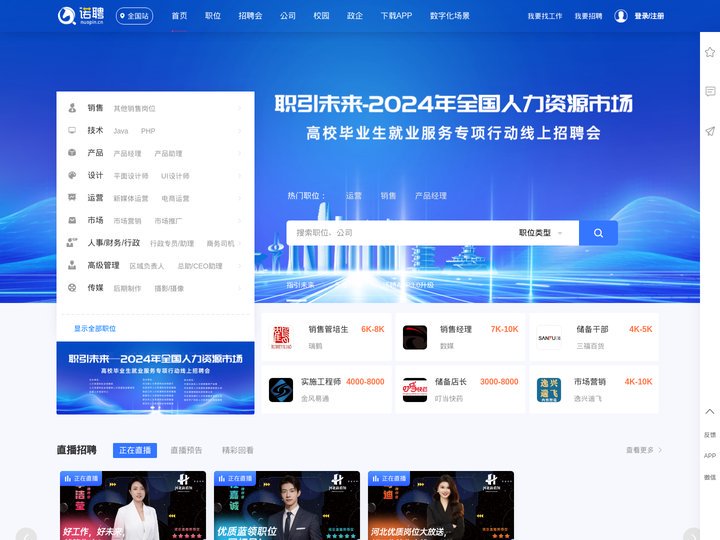
Task: Open the 下载APP menu item
Action: click(396, 16)
